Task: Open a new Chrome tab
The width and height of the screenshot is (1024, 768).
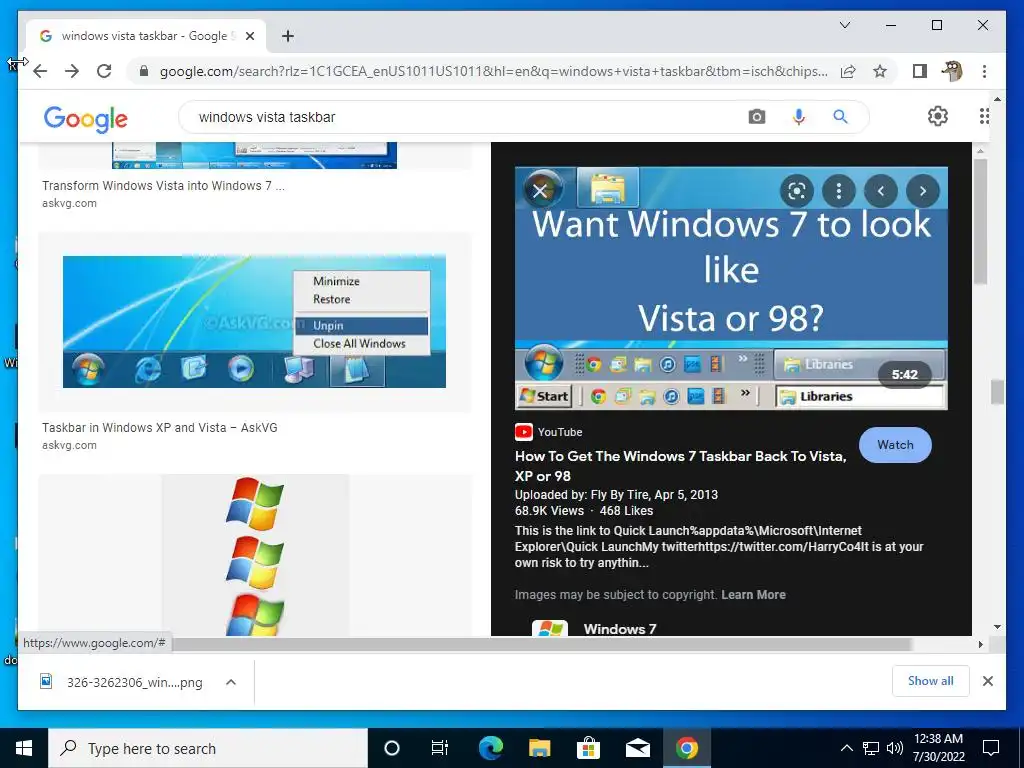Action: click(288, 36)
